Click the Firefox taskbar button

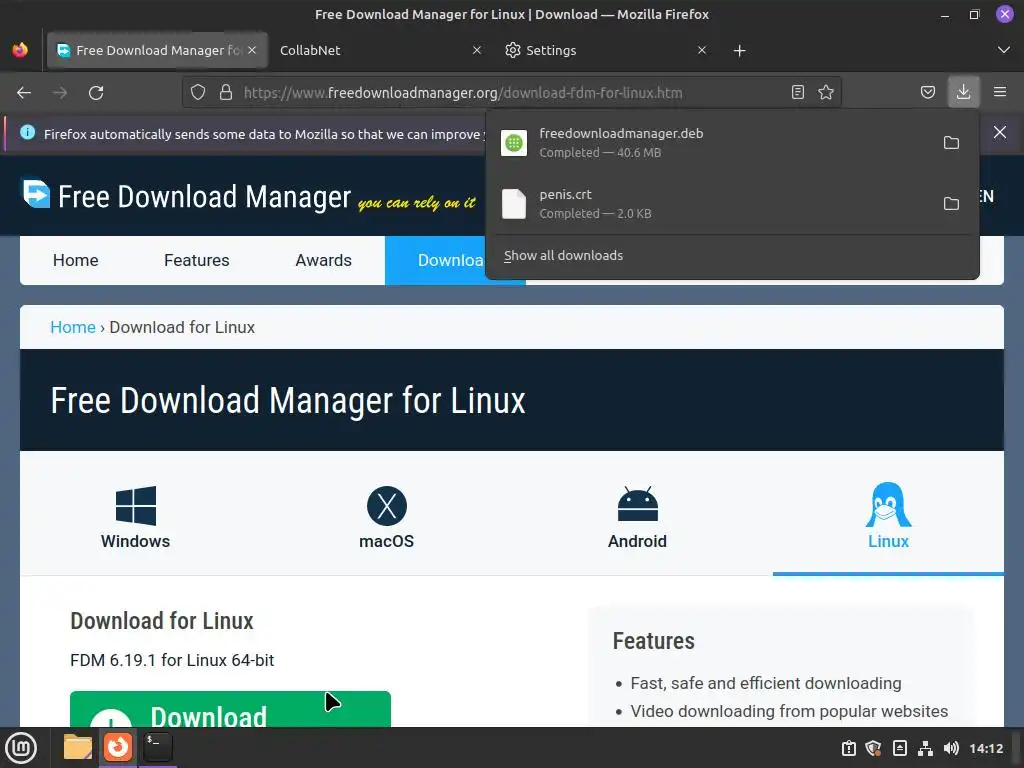click(x=118, y=747)
